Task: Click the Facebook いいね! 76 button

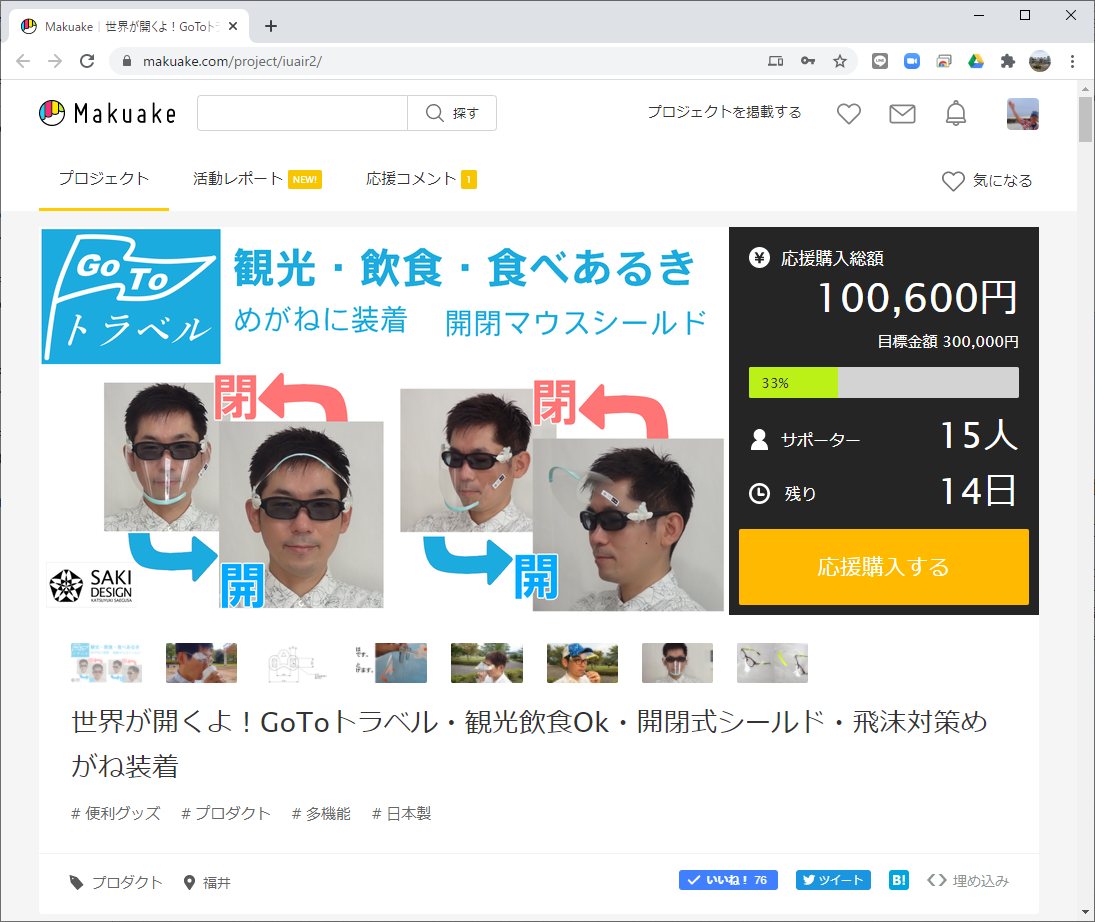Action: pyautogui.click(x=728, y=880)
